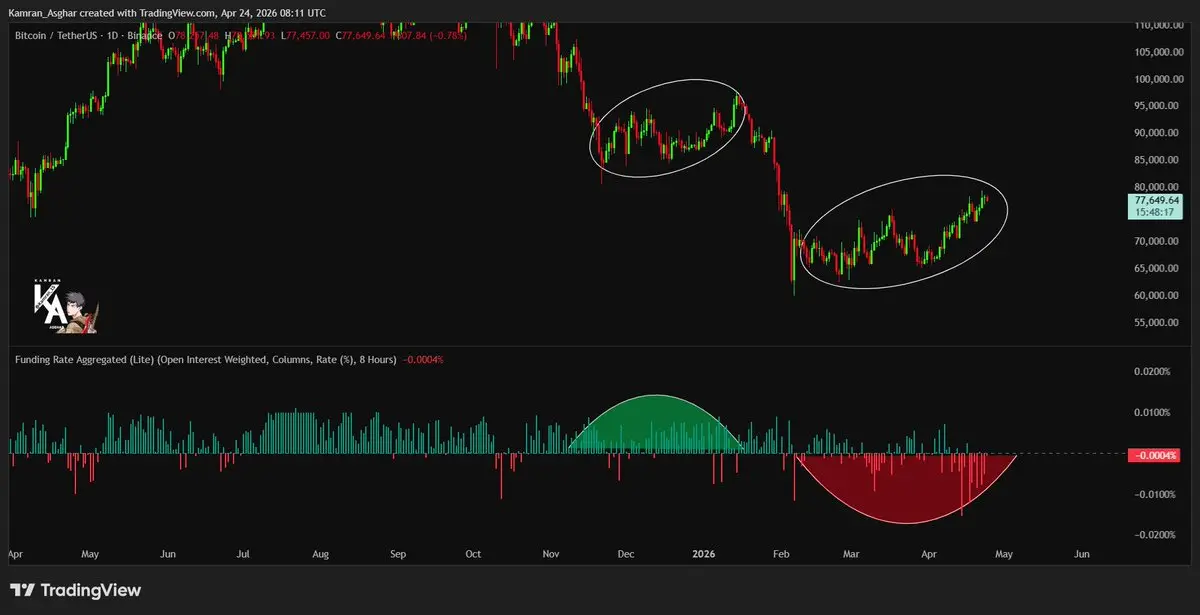1200x615 pixels.
Task: Click the Aug label on time axis
Action: click(x=320, y=553)
